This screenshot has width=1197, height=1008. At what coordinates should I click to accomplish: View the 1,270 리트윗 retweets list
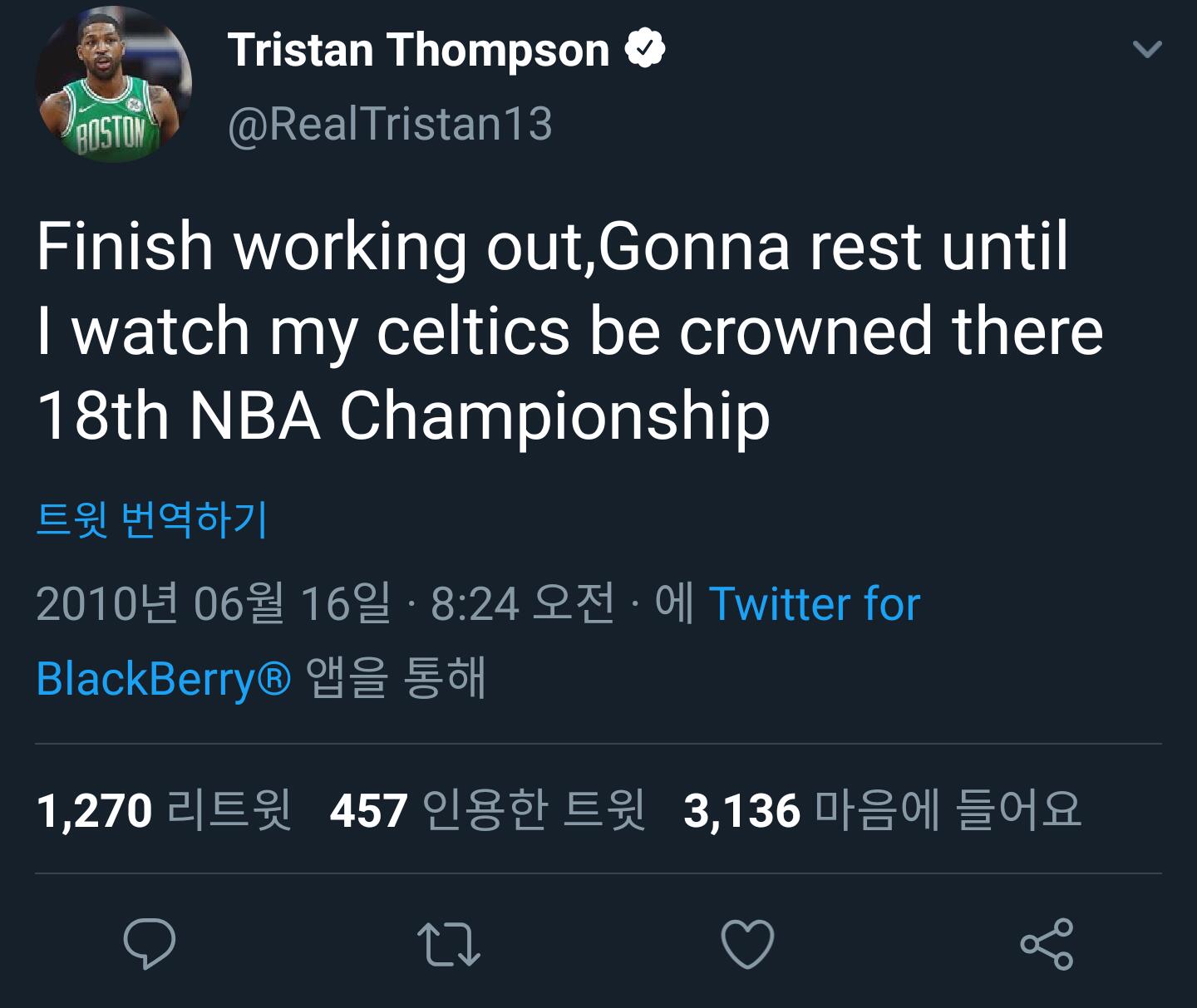164,810
